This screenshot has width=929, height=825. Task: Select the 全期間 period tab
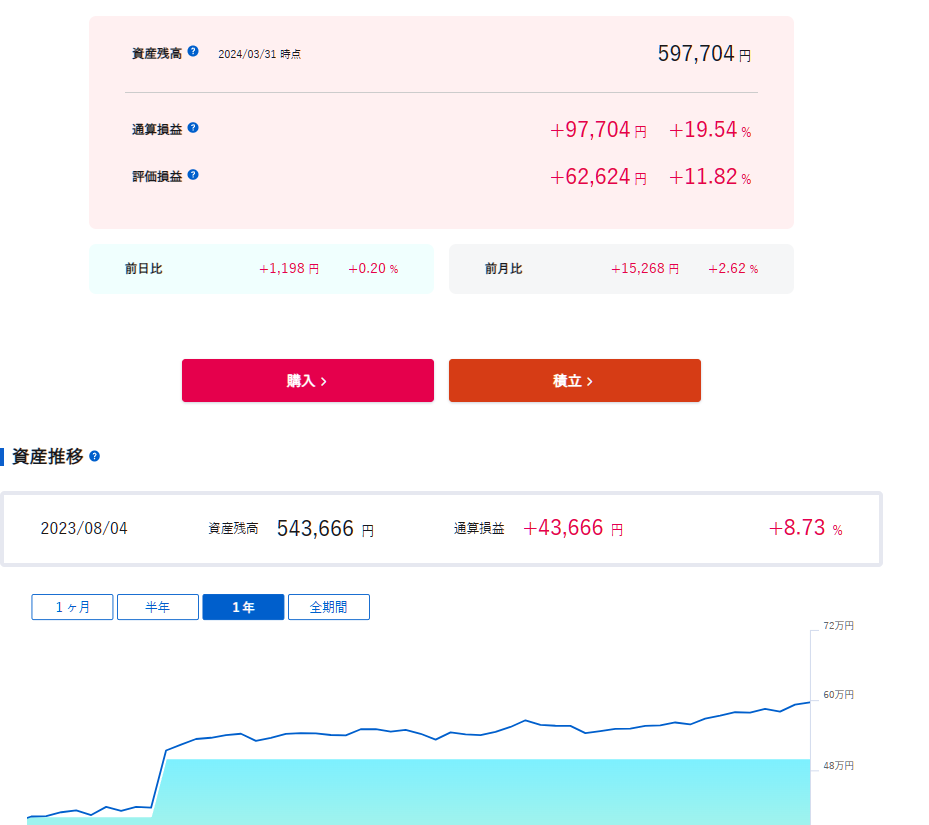(x=329, y=607)
